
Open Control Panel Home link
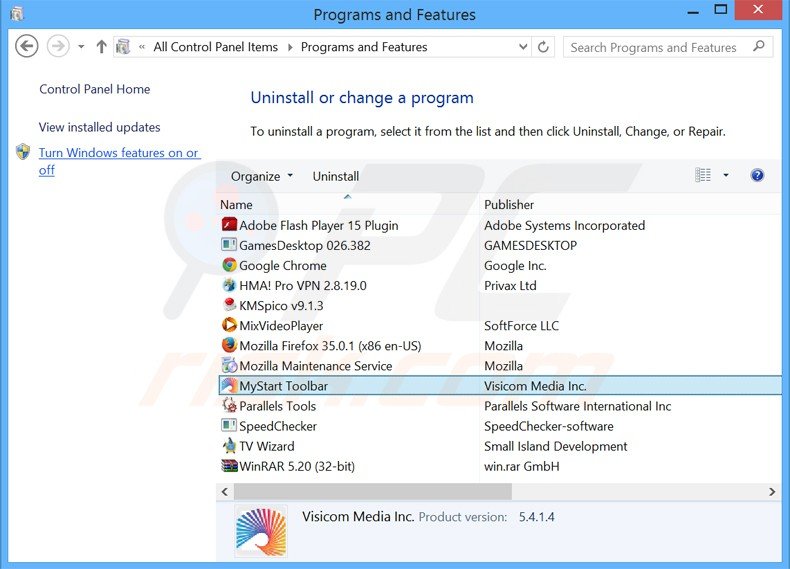point(95,89)
